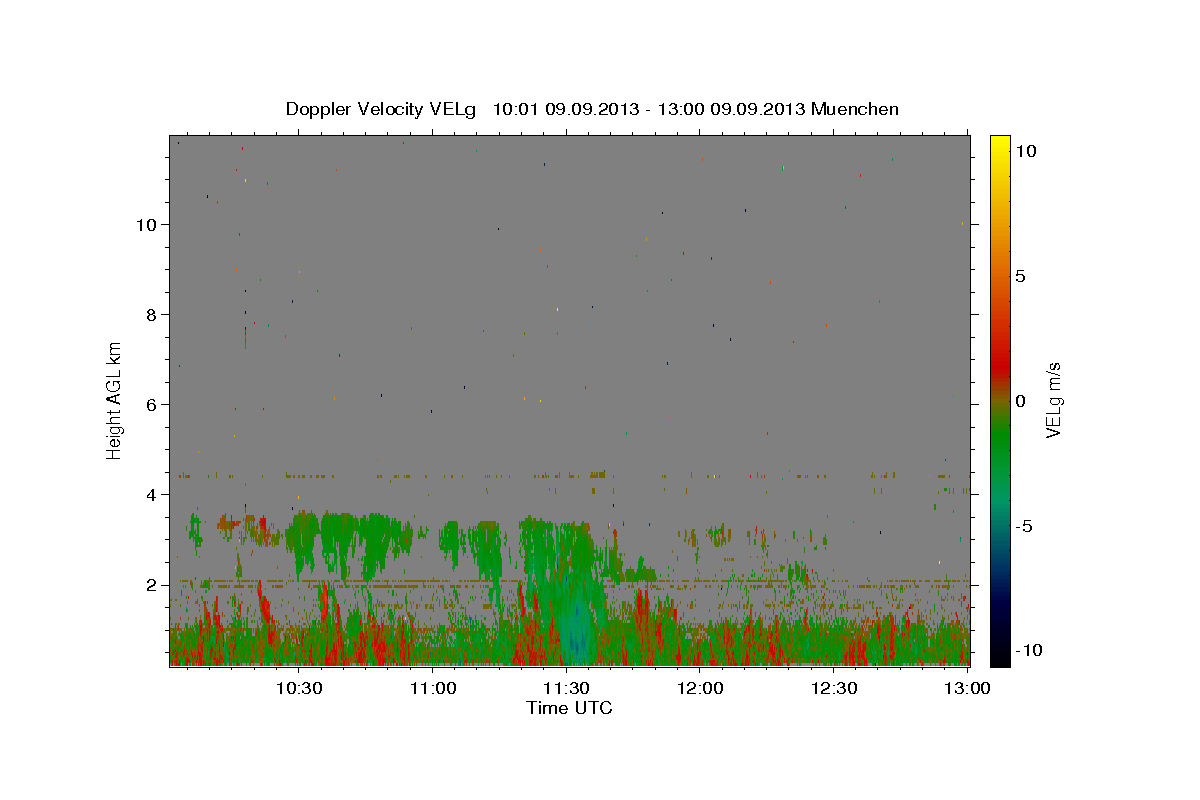Click the "Height AGL km" axis label

[x=115, y=400]
